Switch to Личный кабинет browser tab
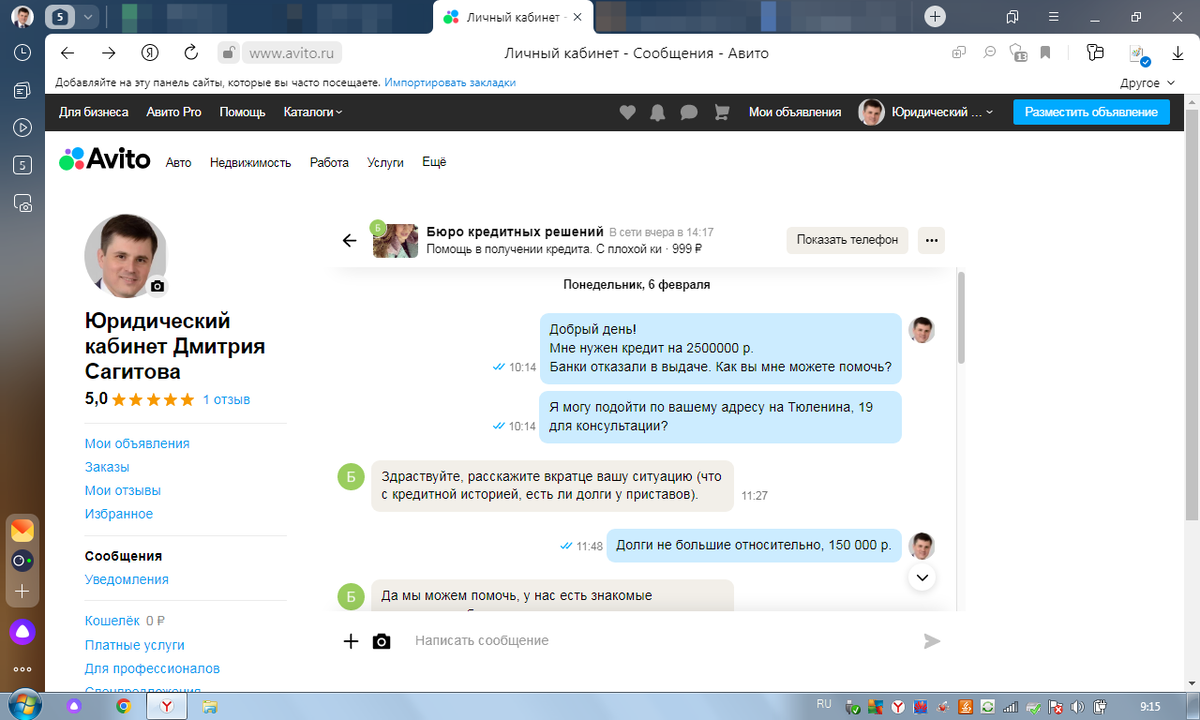1200x720 pixels. 512,16
